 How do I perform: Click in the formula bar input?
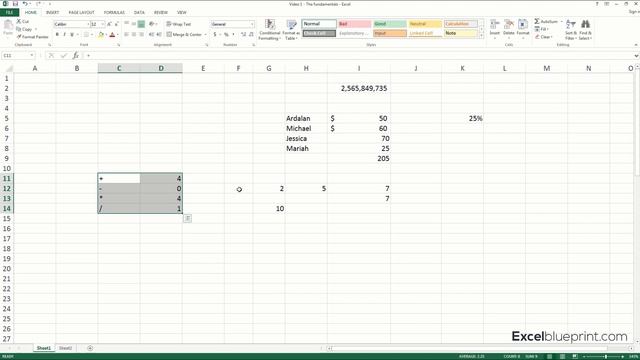click(359, 56)
